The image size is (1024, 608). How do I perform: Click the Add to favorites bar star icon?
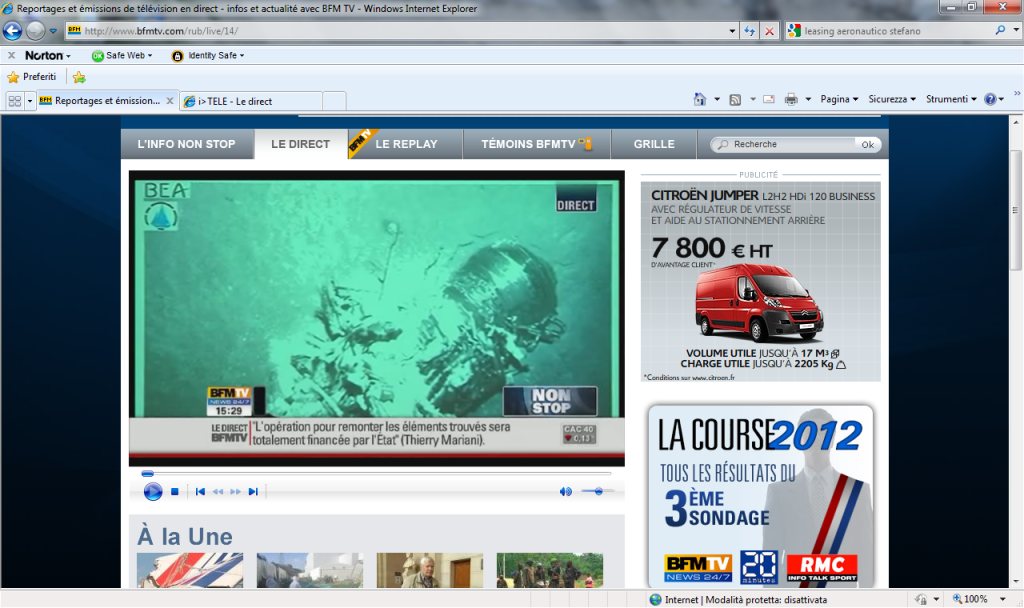79,77
